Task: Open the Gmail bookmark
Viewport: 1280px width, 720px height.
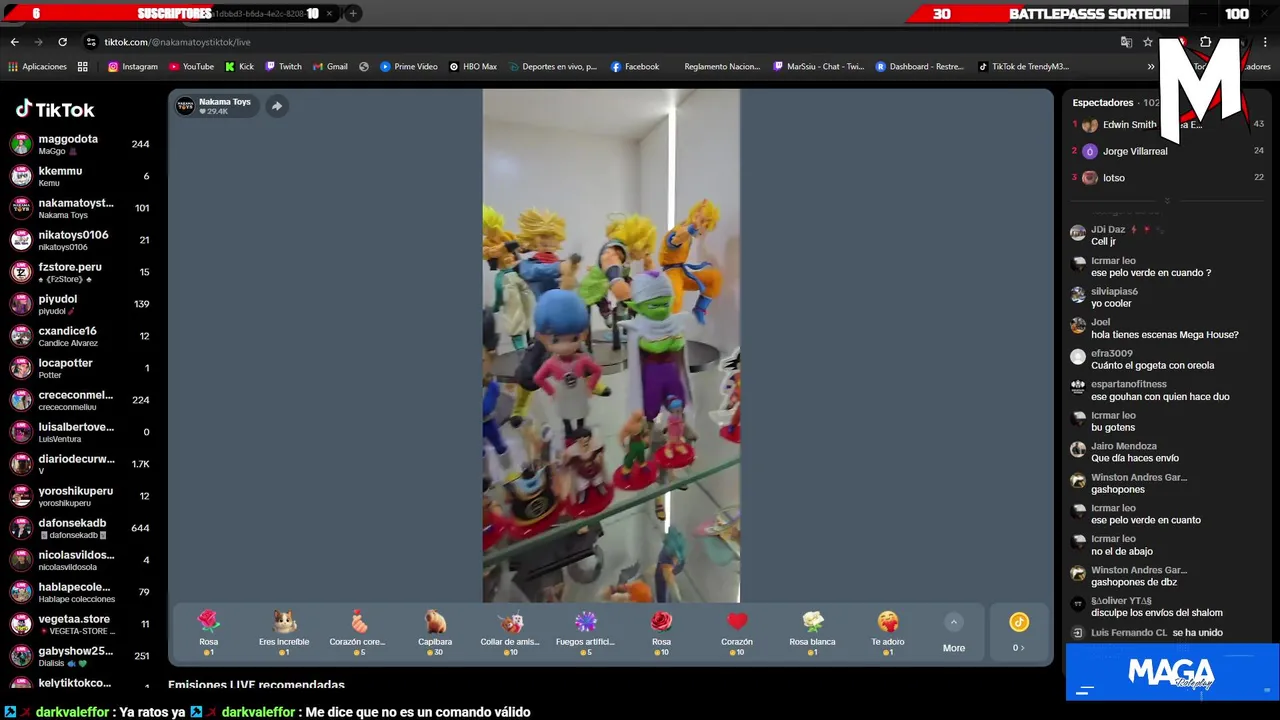Action: (x=330, y=67)
